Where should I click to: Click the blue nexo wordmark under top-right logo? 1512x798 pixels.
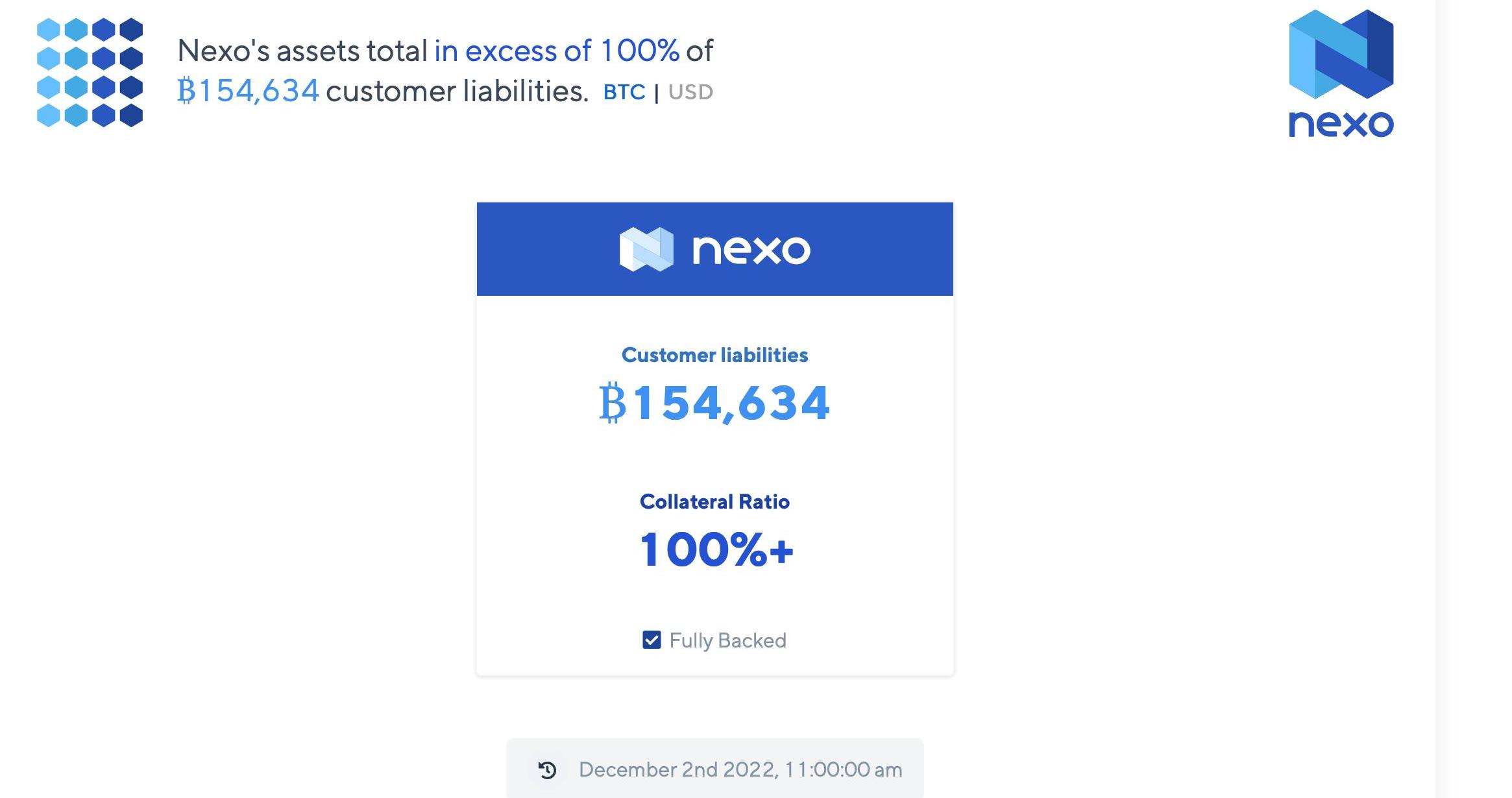(1341, 123)
